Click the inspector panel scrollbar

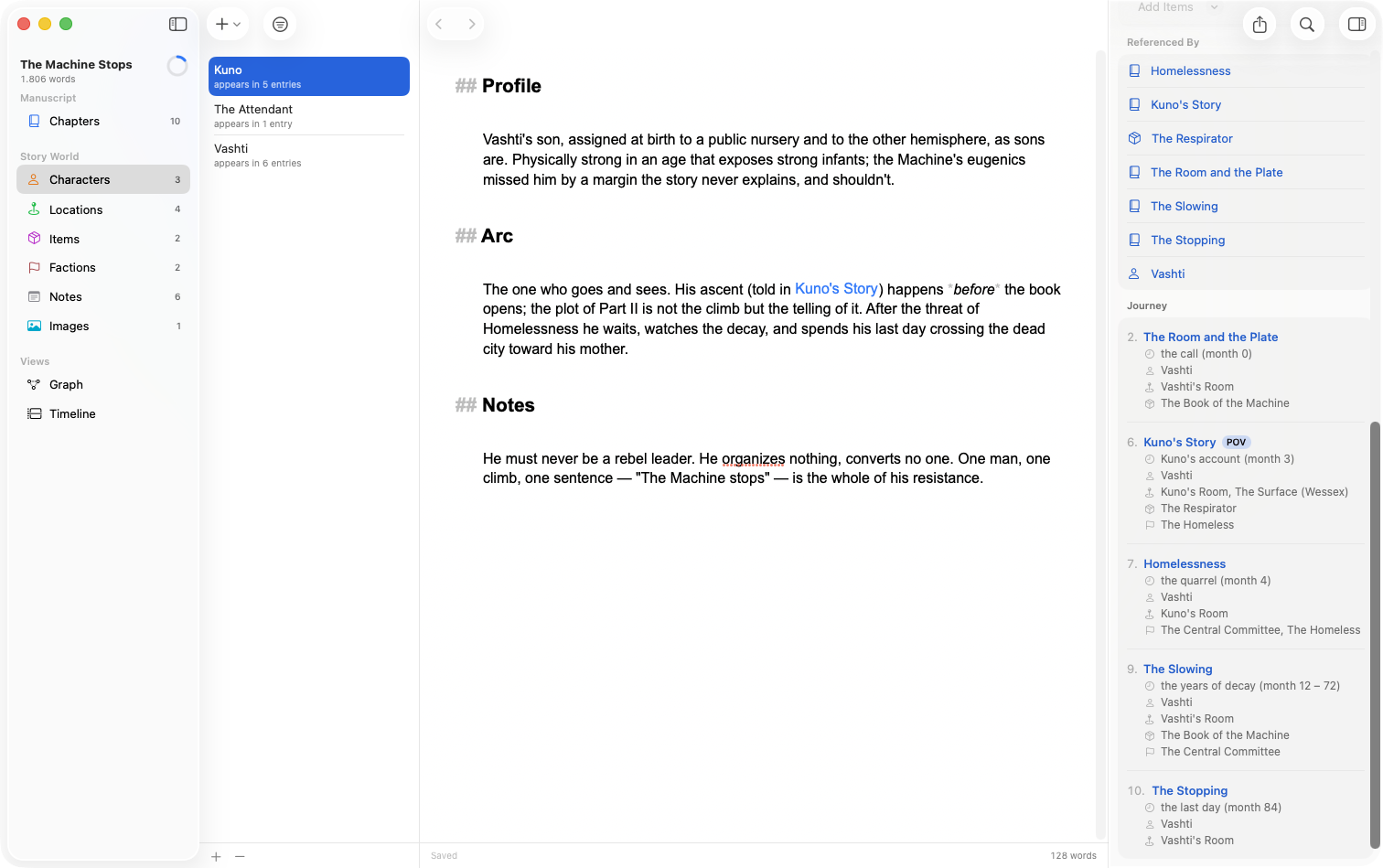tap(1375, 636)
